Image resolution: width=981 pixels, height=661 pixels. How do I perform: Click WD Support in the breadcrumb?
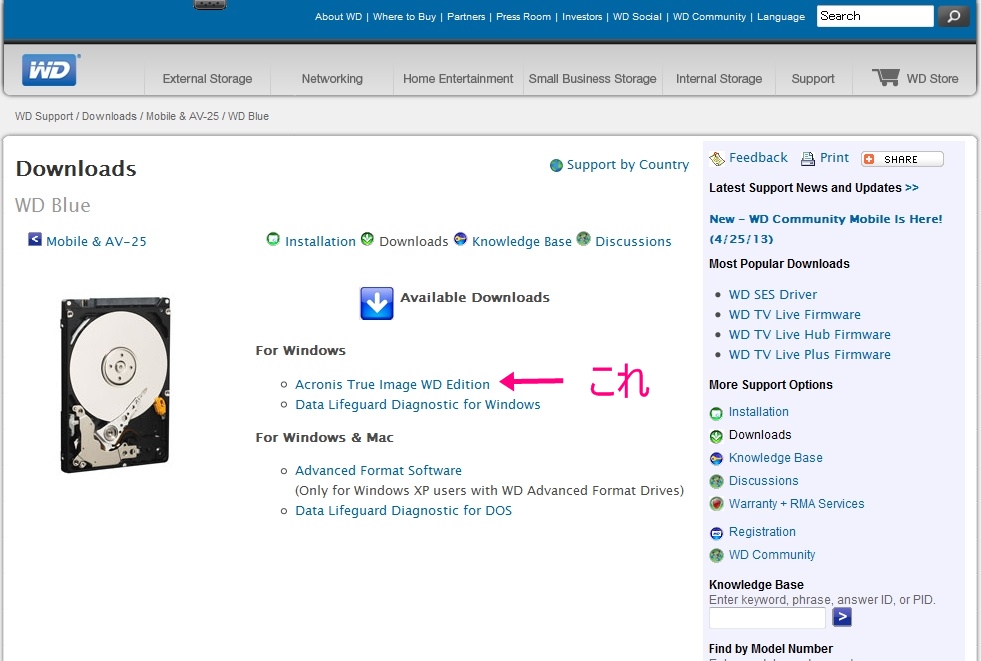pyautogui.click(x=44, y=116)
